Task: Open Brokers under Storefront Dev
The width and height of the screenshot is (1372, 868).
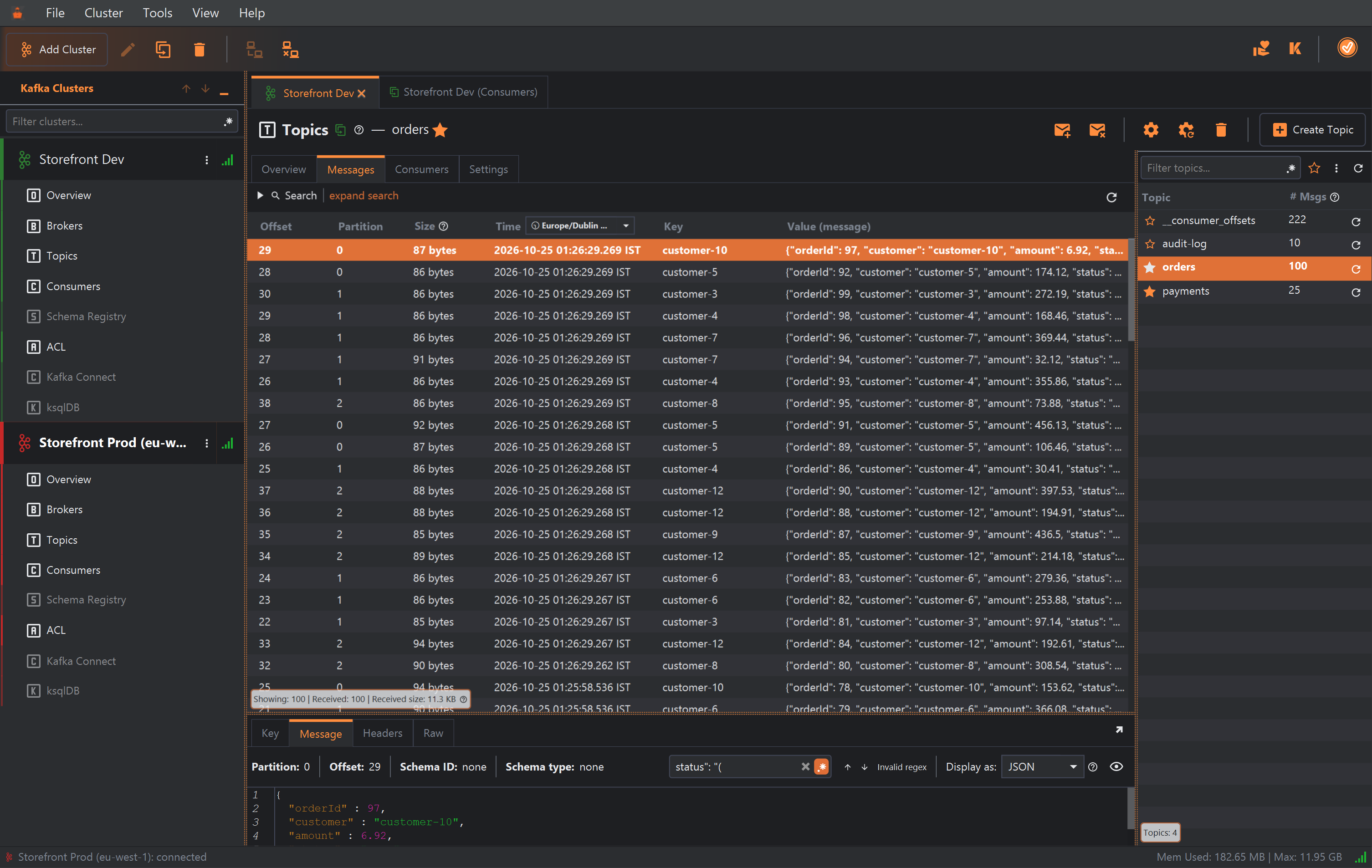Action: click(64, 225)
